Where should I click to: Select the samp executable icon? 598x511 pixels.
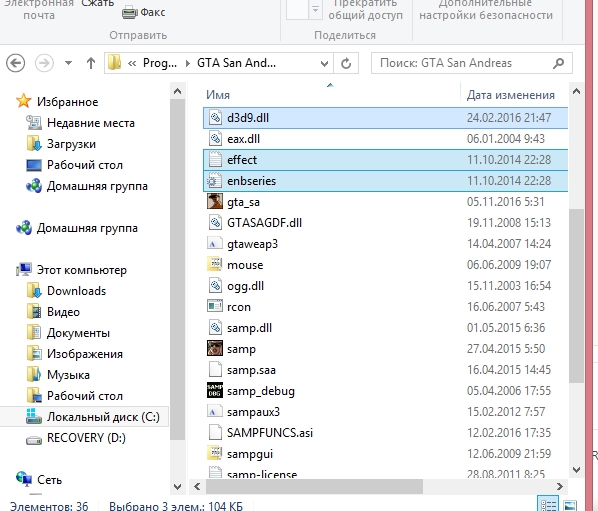(x=215, y=348)
